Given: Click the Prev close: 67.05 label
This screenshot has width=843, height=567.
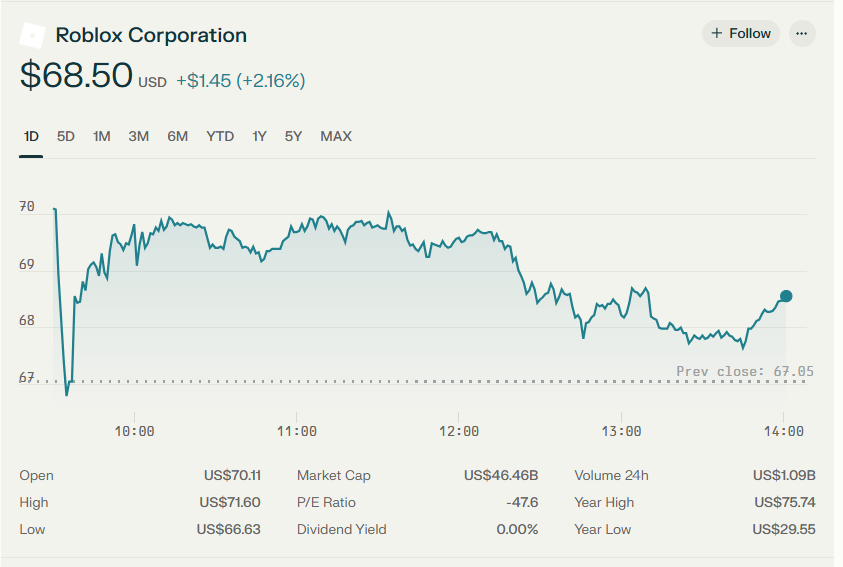Looking at the screenshot, I should click(745, 371).
